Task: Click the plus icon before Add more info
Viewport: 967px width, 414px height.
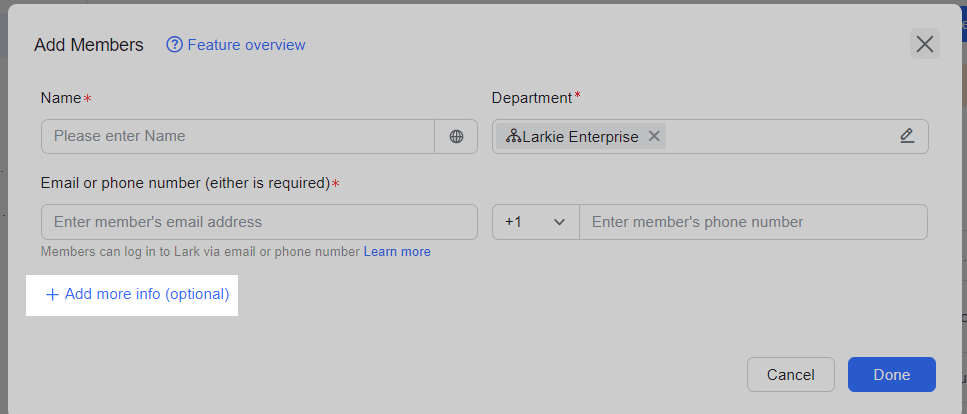Action: [52, 295]
